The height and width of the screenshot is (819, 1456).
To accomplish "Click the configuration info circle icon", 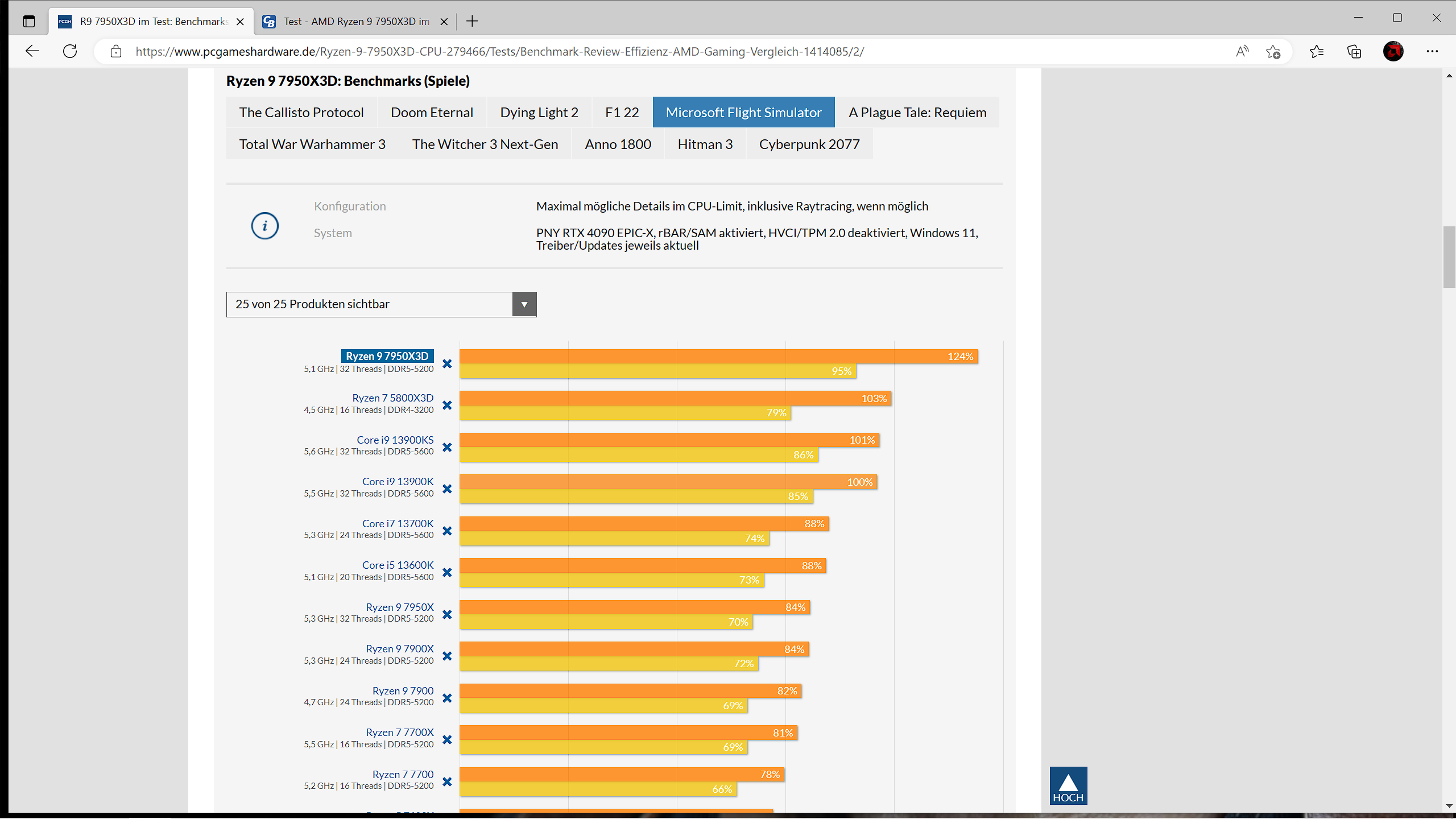I will click(264, 226).
